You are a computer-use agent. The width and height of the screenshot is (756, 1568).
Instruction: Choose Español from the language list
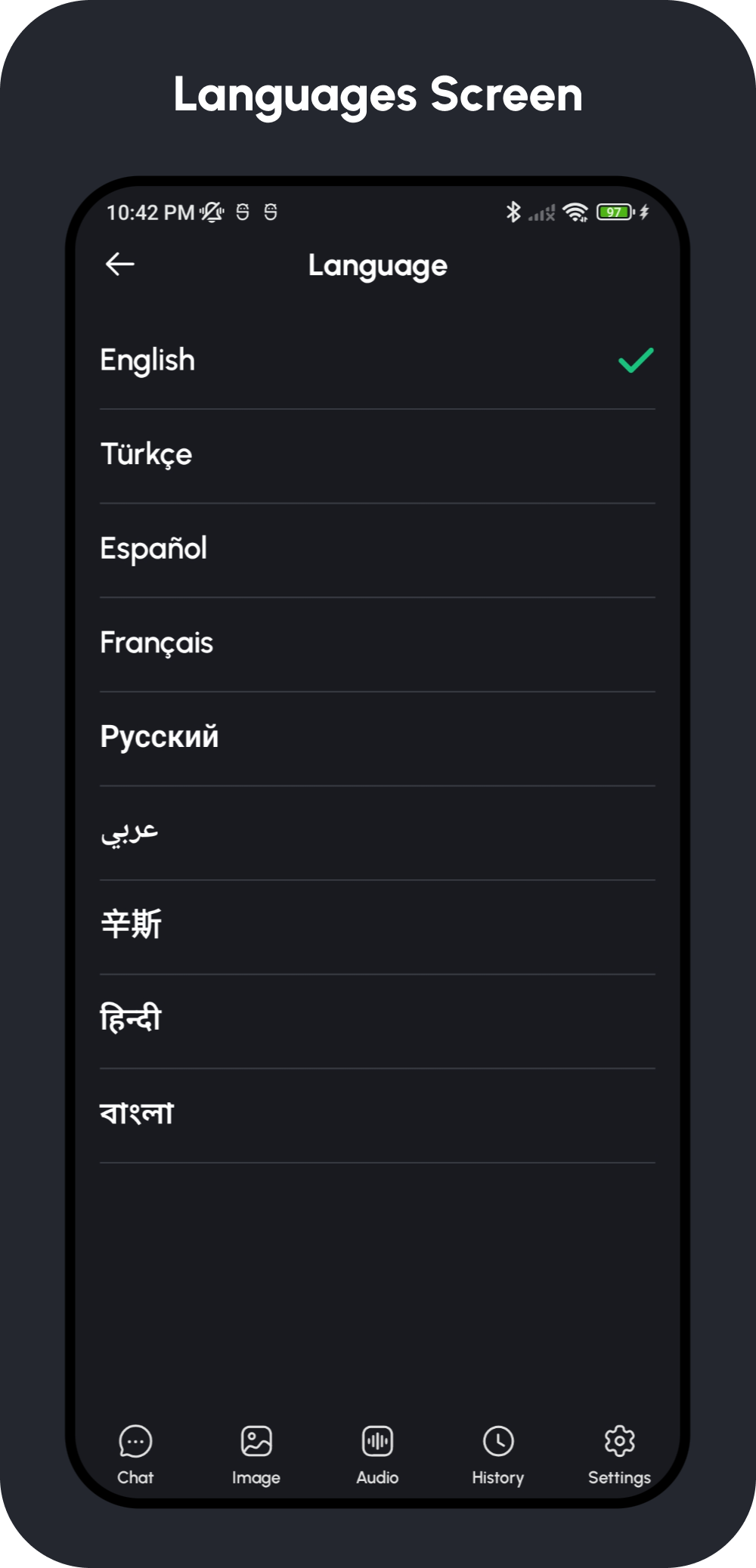(153, 549)
